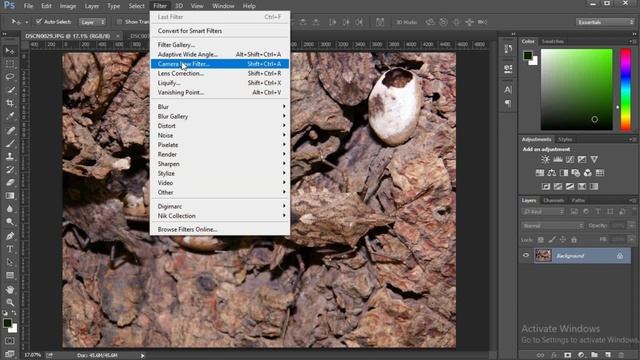Select the Horizontal Type tool
This screenshot has width=640, height=360.
coord(10,249)
